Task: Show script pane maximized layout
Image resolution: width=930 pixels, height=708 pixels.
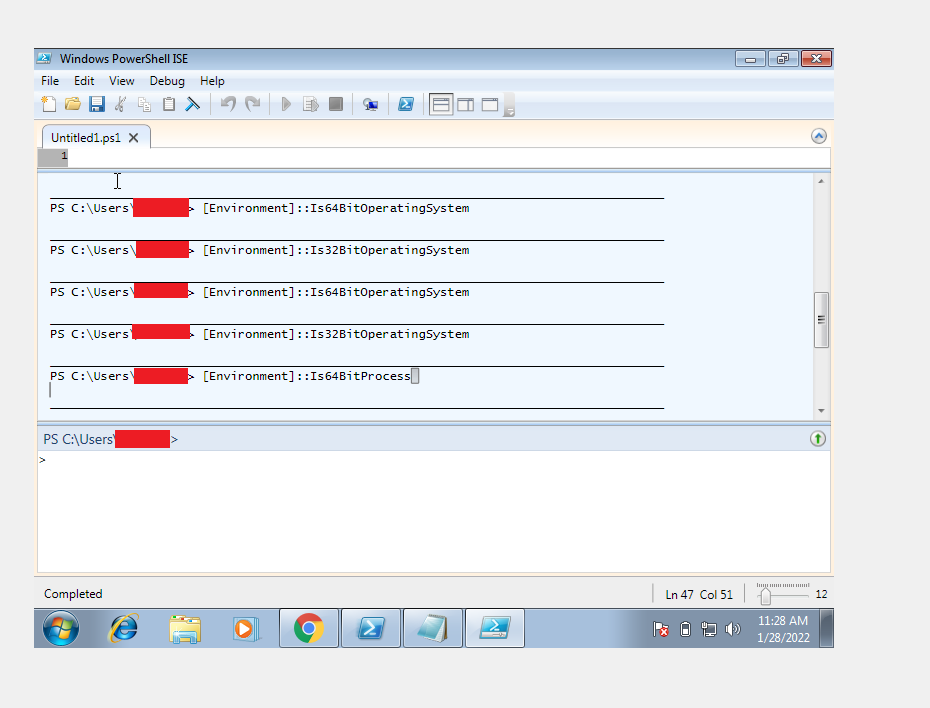Action: (490, 105)
